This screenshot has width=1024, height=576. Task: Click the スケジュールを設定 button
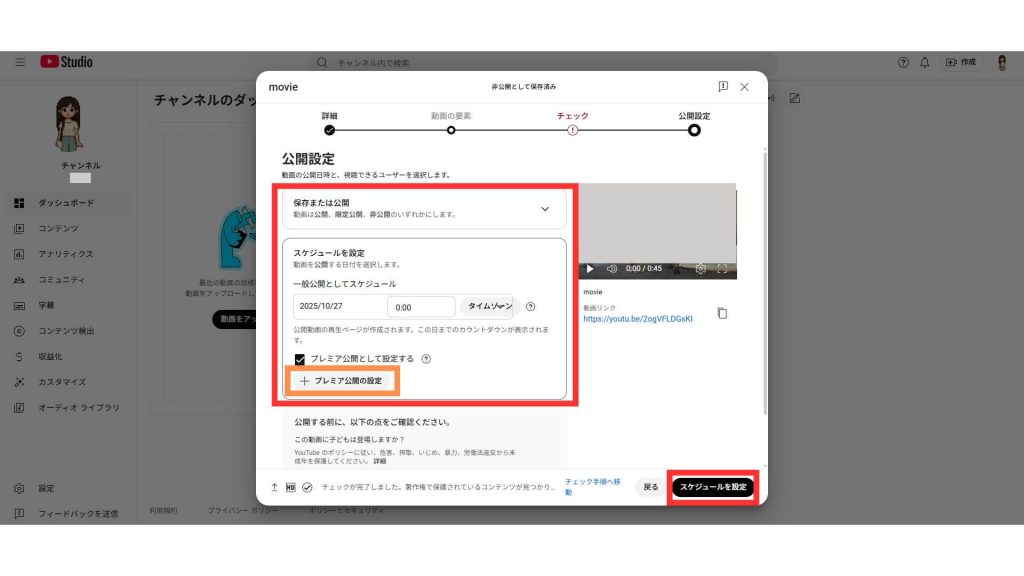click(711, 487)
